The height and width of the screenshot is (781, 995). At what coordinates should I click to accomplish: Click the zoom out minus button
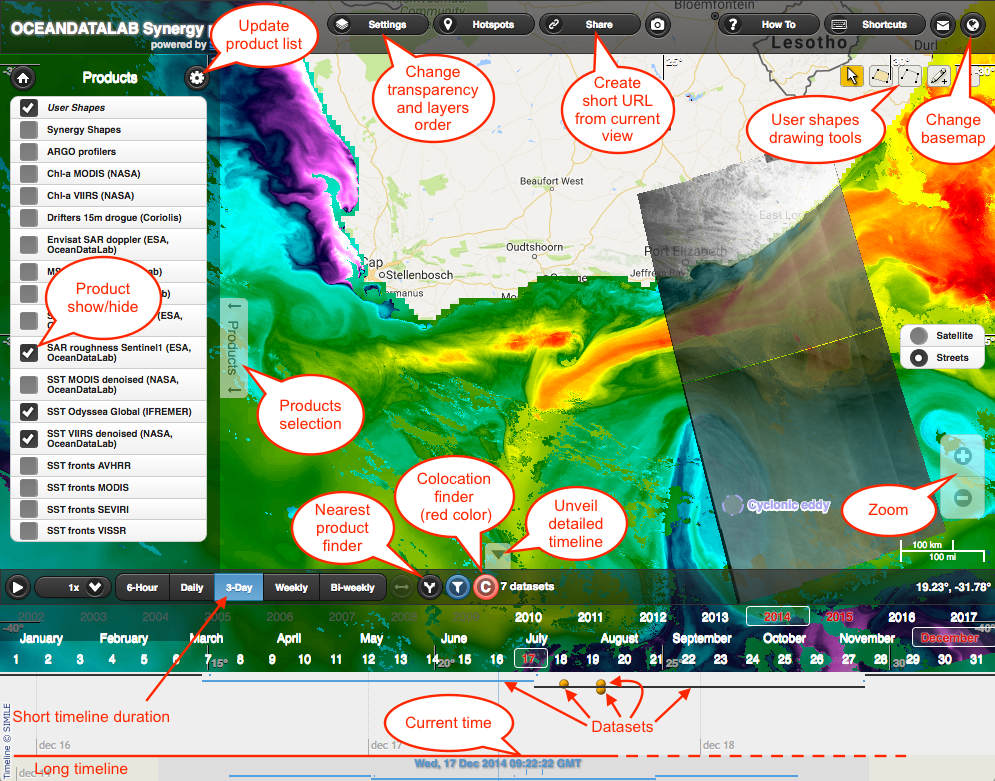click(x=962, y=498)
